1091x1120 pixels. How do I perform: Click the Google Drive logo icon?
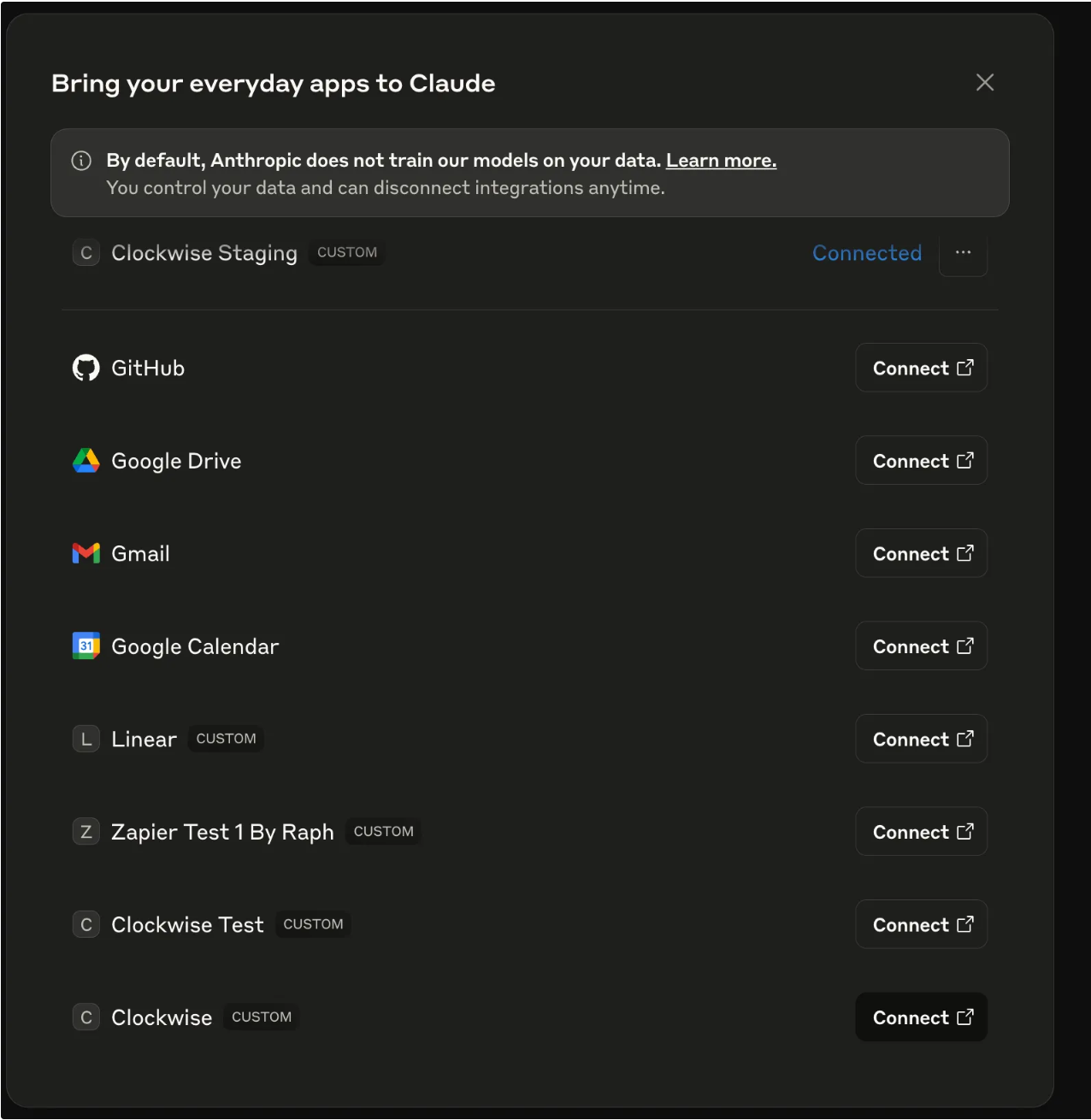pos(86,461)
